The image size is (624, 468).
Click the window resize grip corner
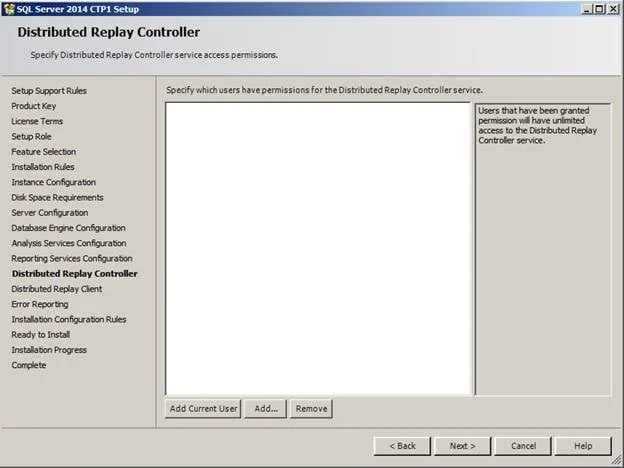point(616,461)
